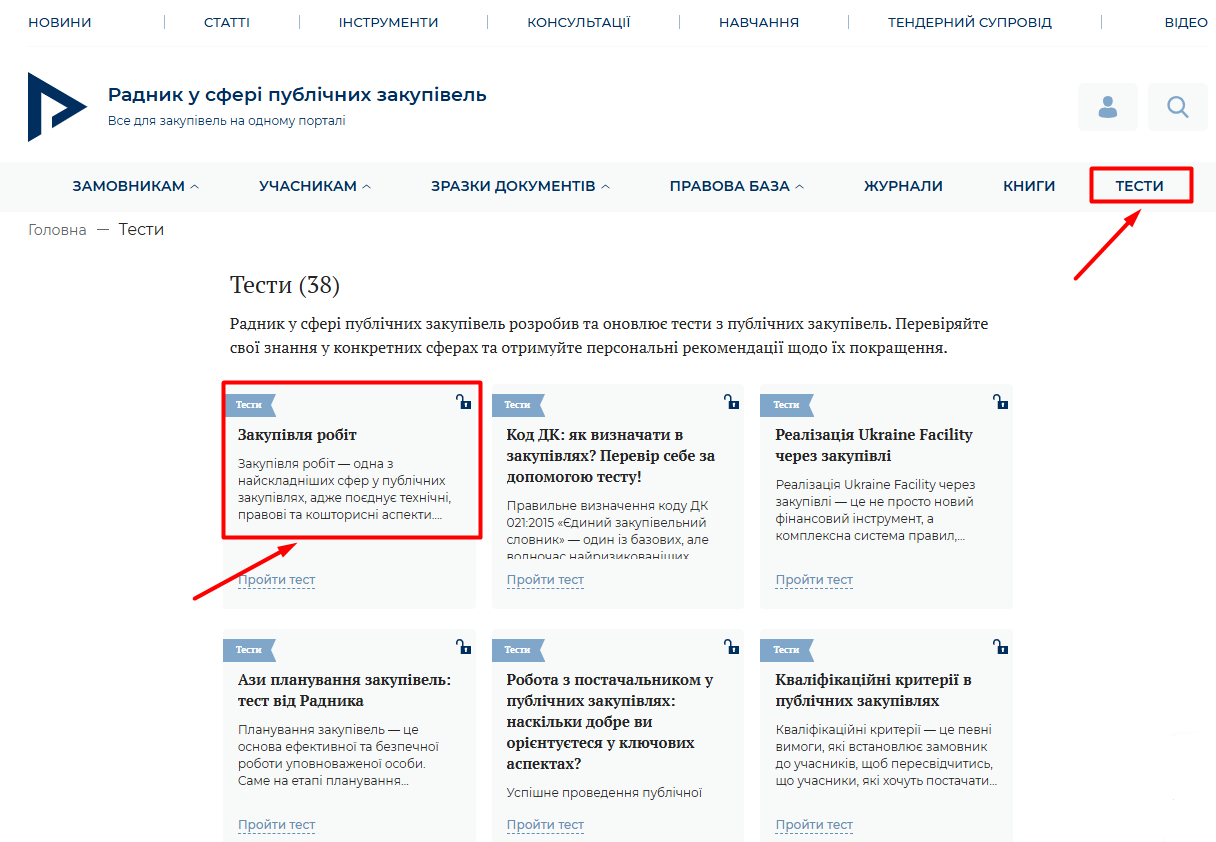Open the Журнали menu item

903,186
